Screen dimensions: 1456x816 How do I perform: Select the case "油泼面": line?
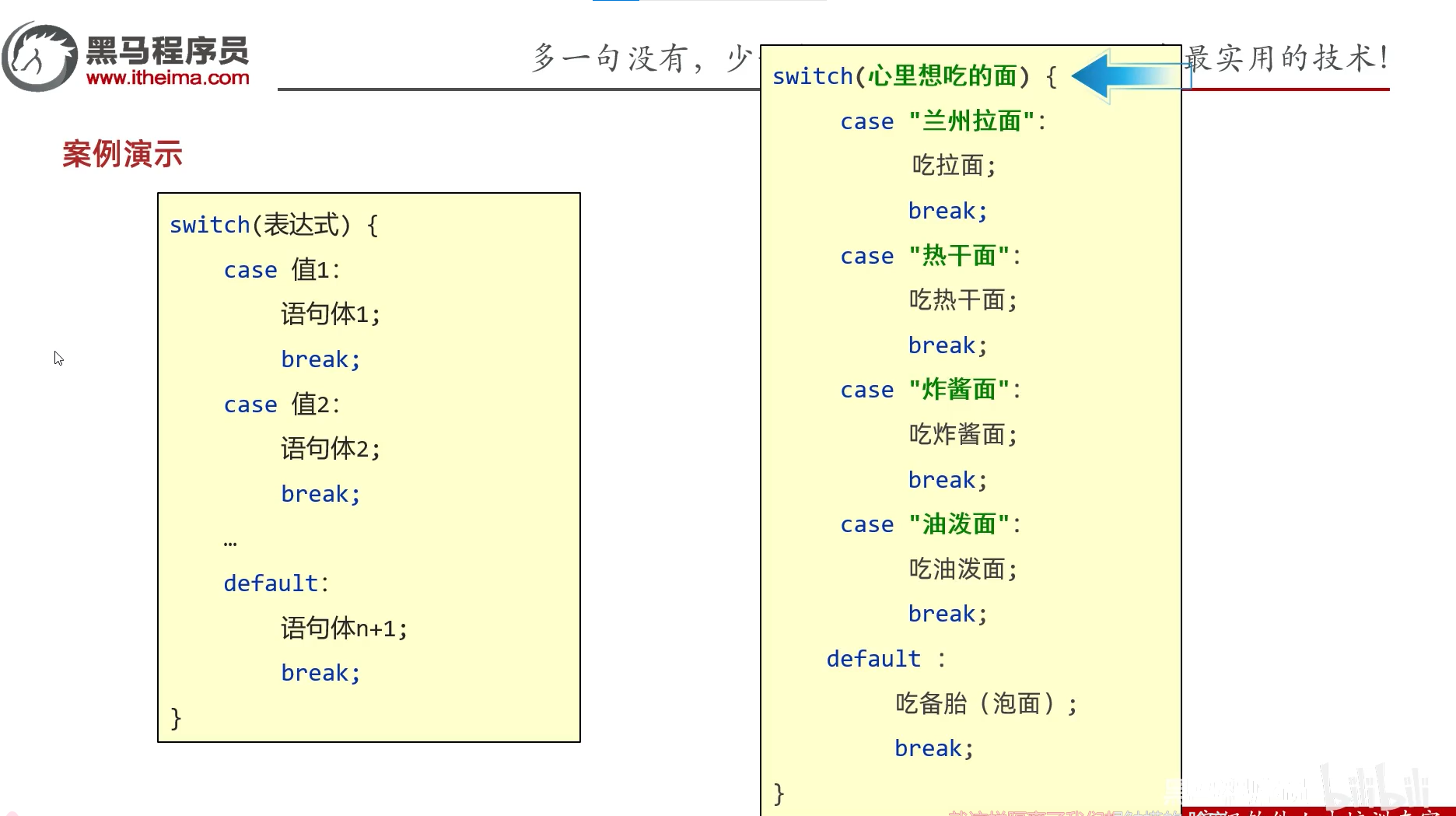point(931,524)
